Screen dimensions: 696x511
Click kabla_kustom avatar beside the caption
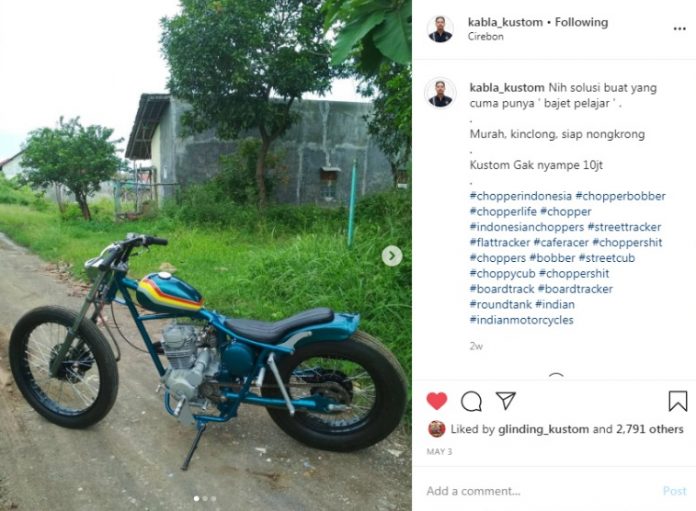pos(440,93)
